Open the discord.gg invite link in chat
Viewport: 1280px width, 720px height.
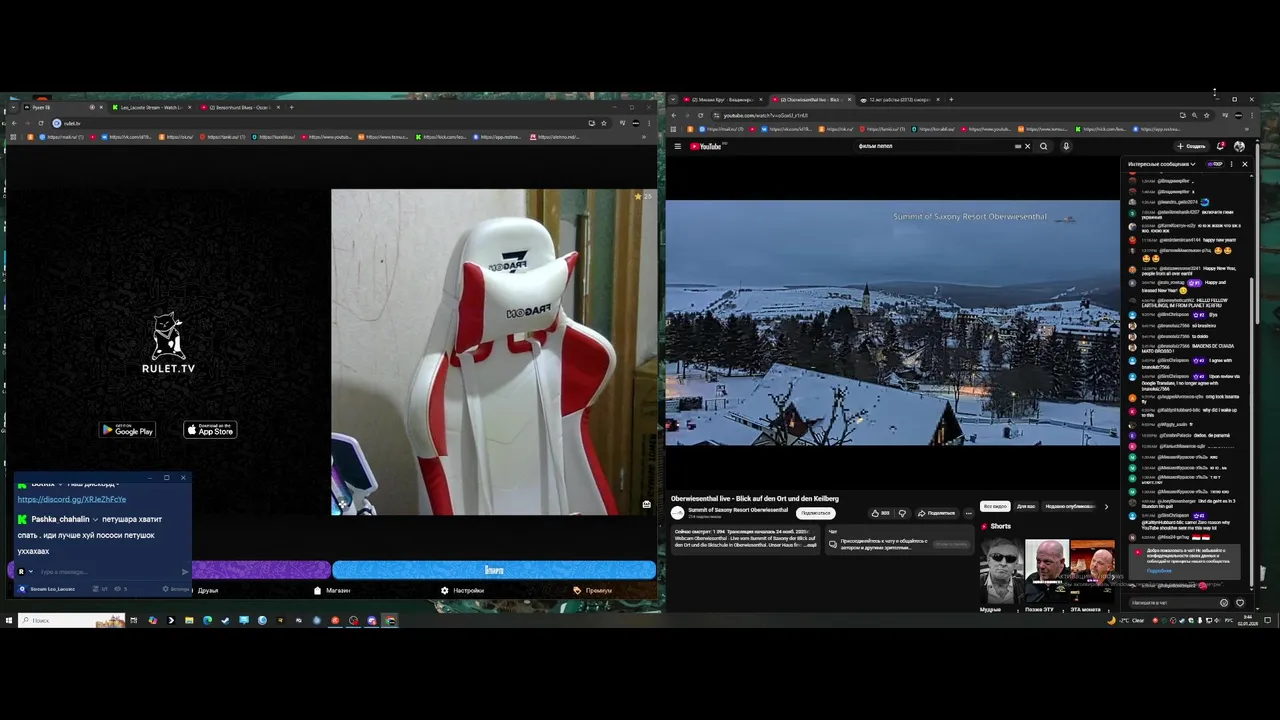click(x=72, y=499)
